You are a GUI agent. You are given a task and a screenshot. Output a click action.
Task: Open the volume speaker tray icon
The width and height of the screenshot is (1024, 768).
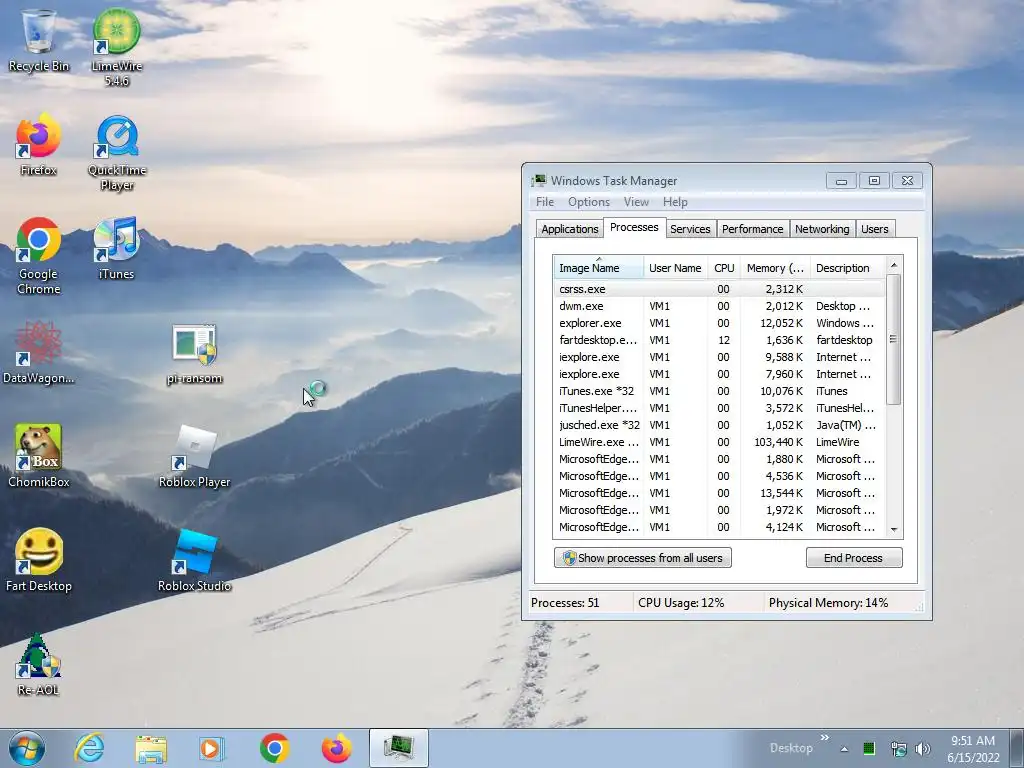coord(923,748)
